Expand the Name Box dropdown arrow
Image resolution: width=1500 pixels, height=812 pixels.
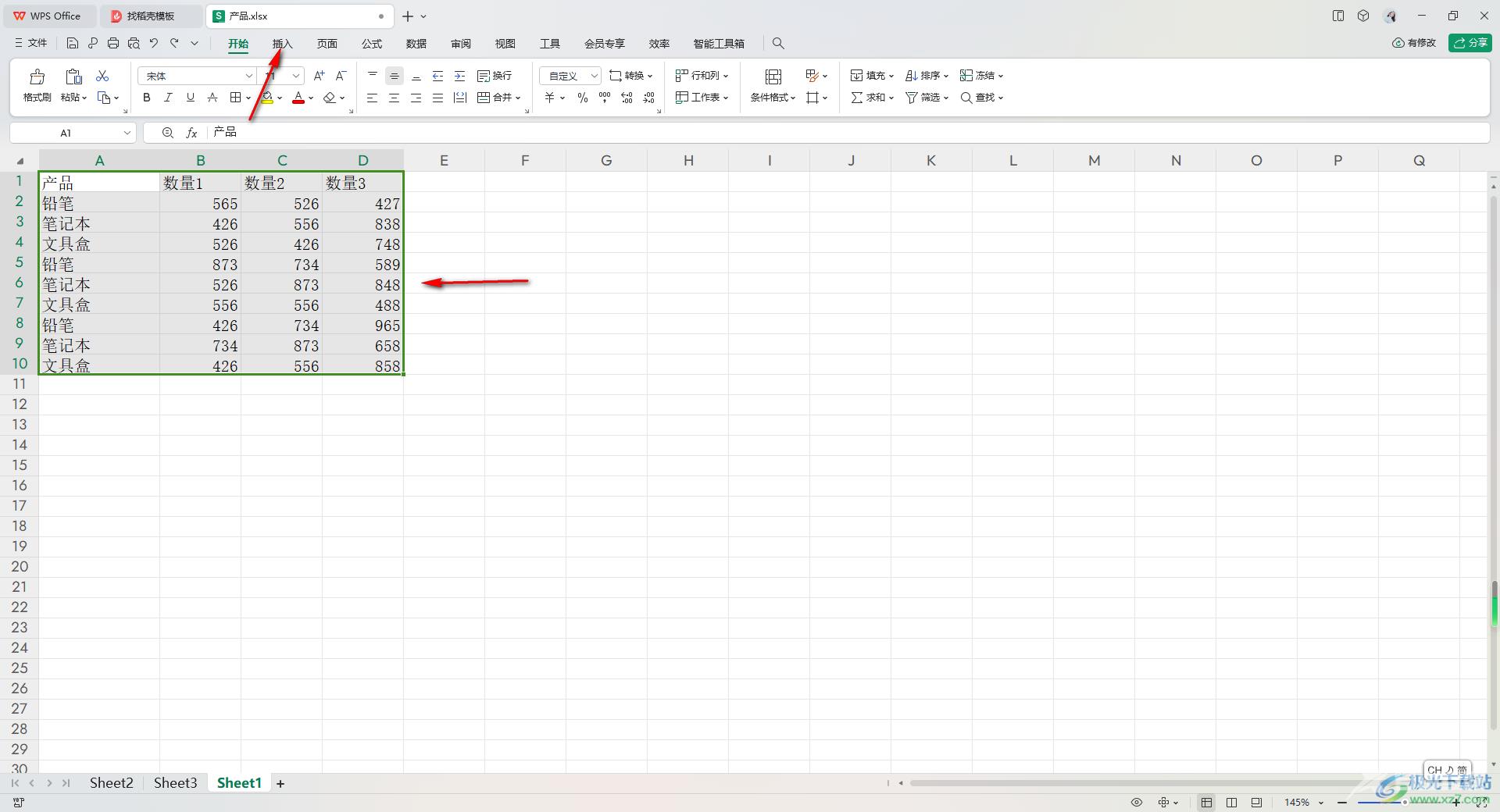[127, 133]
